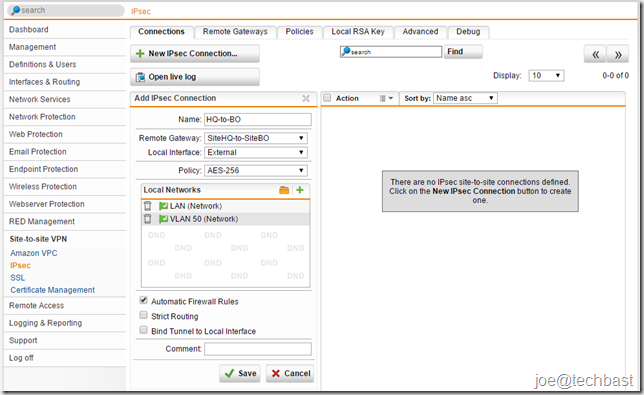Open the Remote Gateway dropdown
The image size is (644, 395).
(256, 138)
